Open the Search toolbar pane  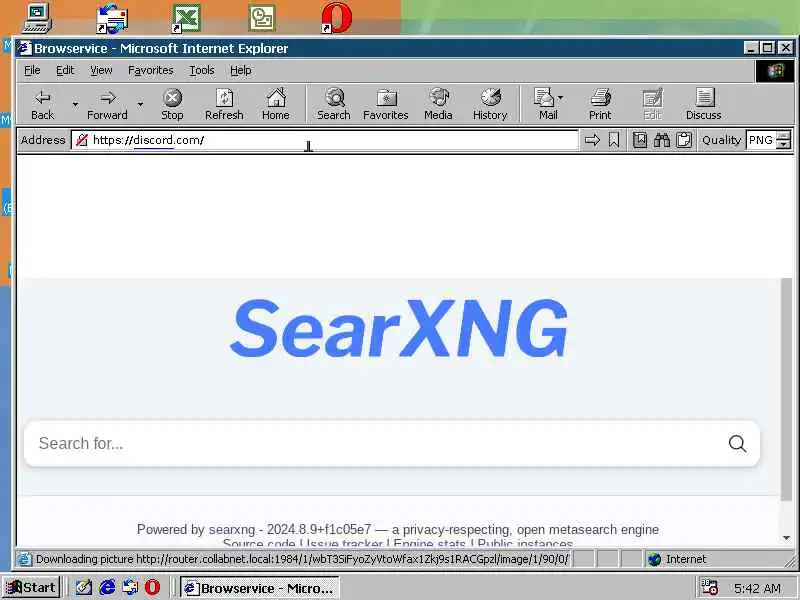(x=334, y=104)
